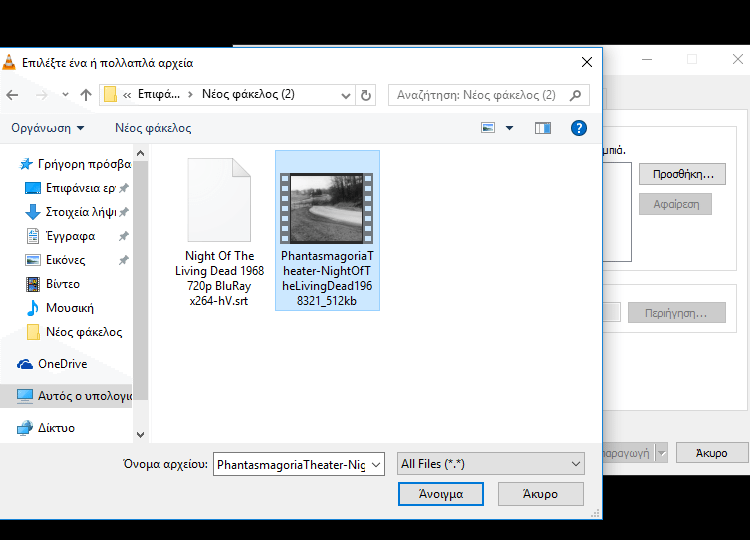The image size is (750, 540).
Task: Click the Νέος φάκελος (2) breadcrumb
Action: [x=248, y=94]
